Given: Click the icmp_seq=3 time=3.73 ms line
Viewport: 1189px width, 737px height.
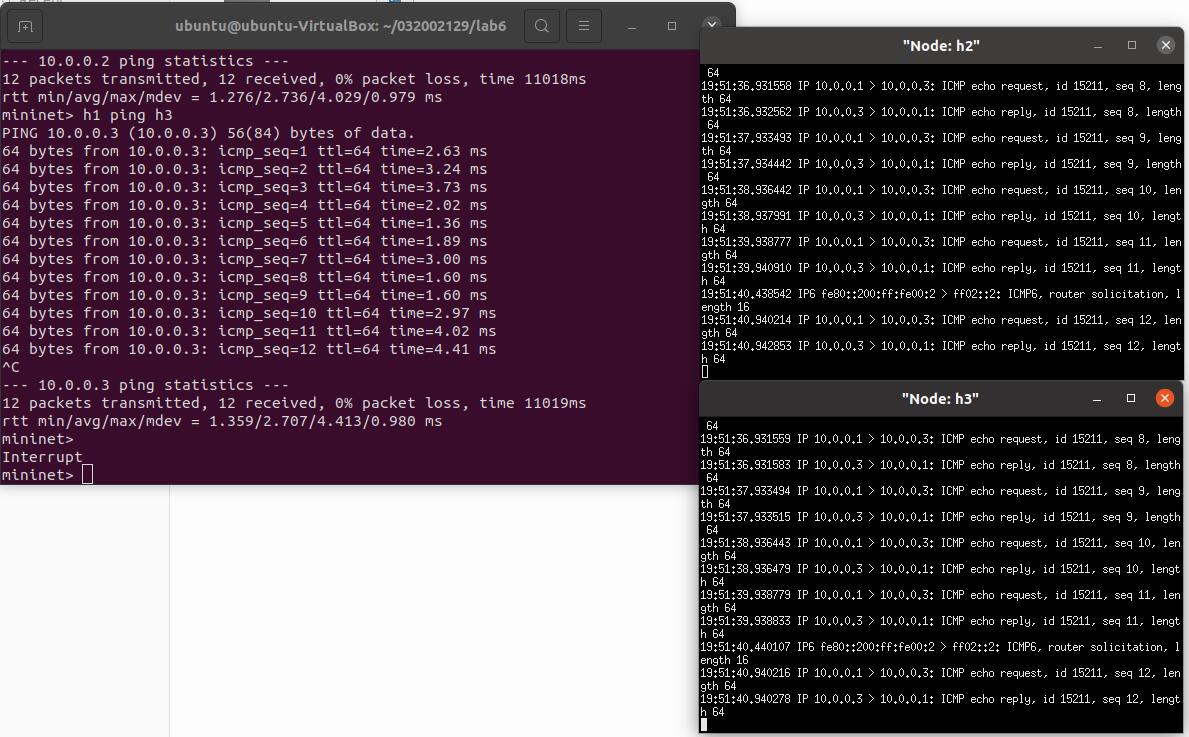Looking at the screenshot, I should pyautogui.click(x=244, y=187).
